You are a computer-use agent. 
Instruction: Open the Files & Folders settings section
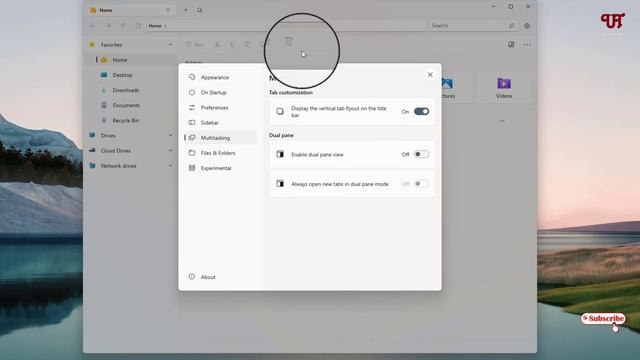pyautogui.click(x=220, y=153)
